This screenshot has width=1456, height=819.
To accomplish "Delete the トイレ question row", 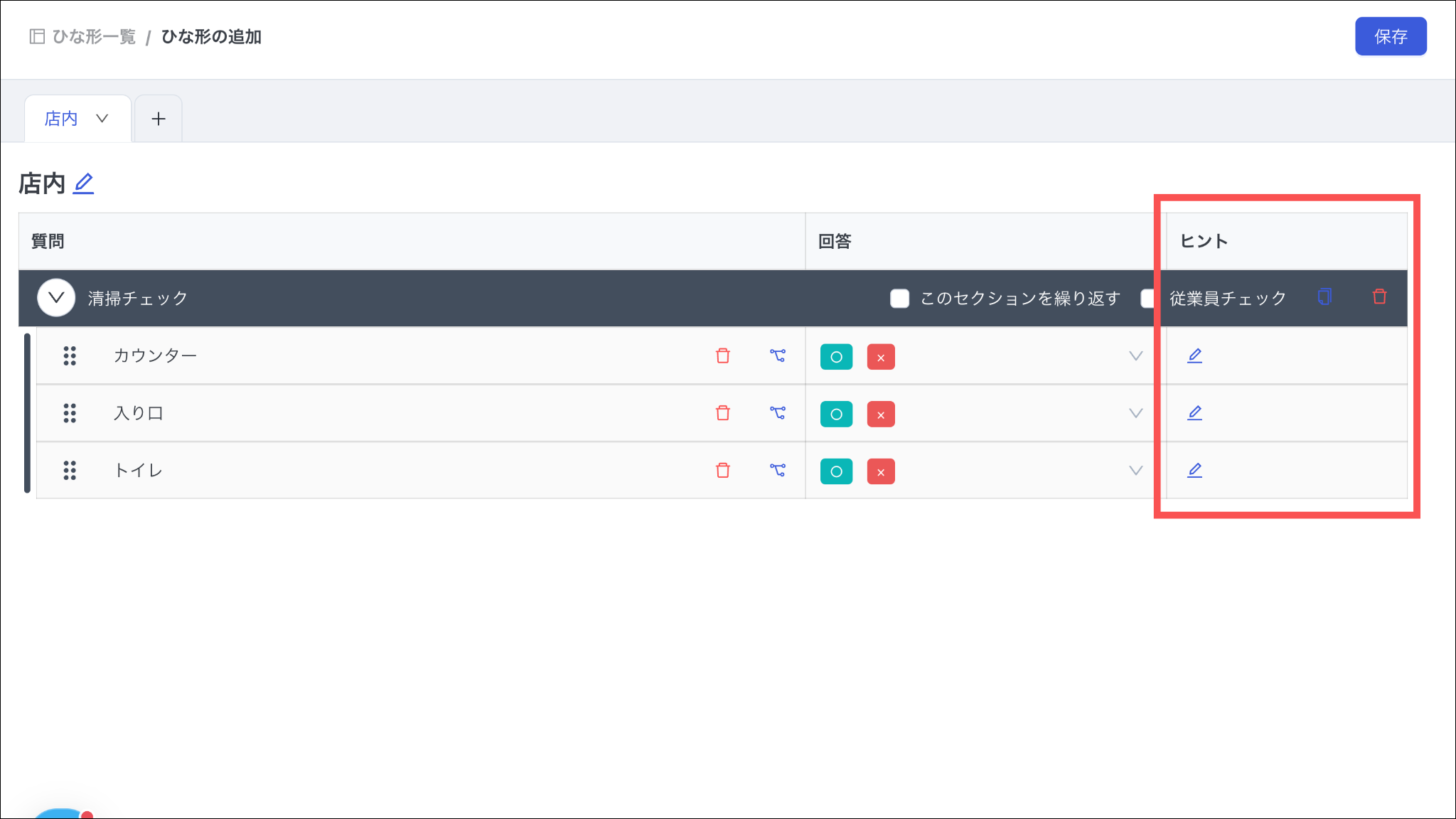I will [723, 471].
